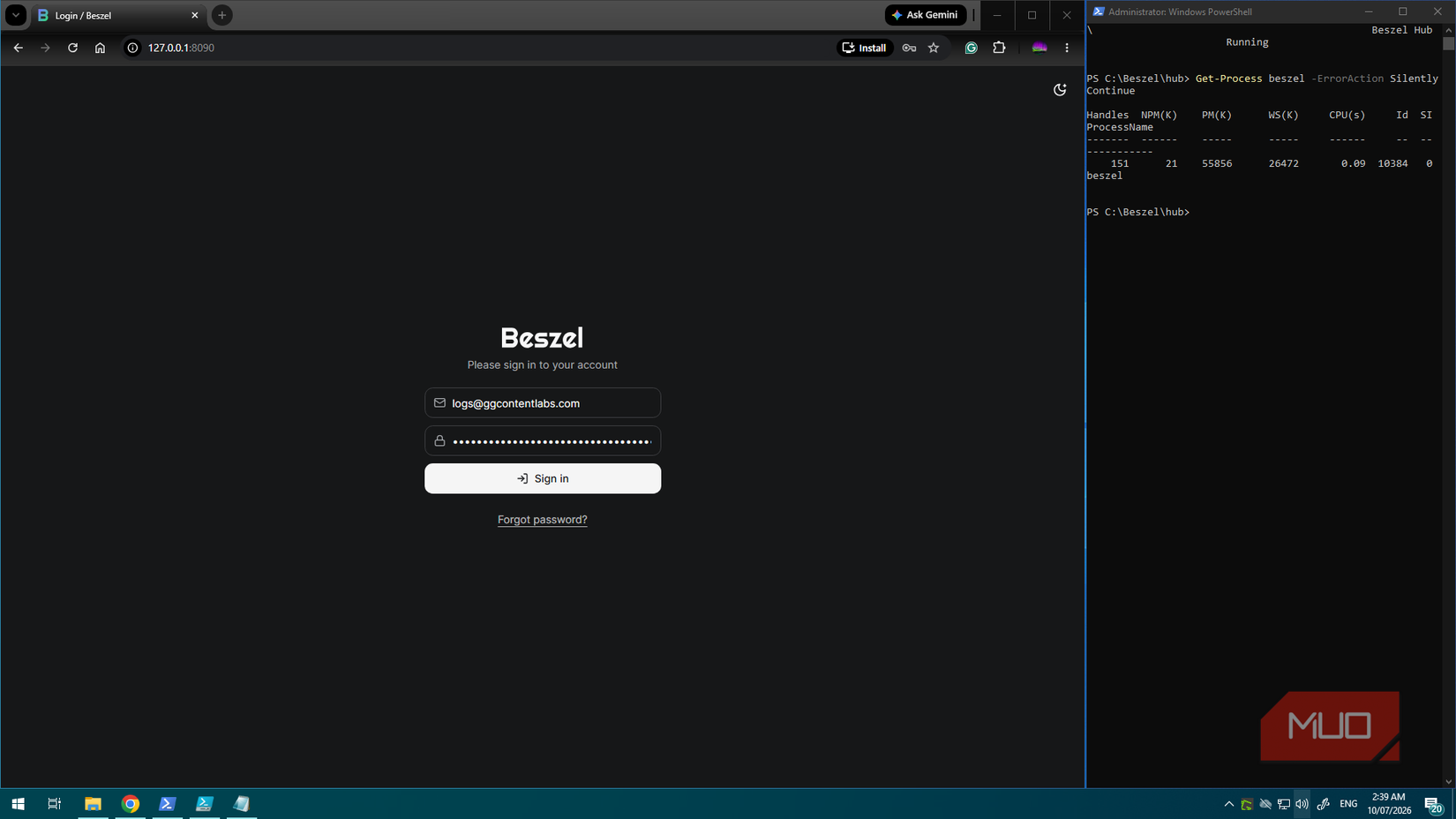The width and height of the screenshot is (1456, 819).
Task: View site information icon in address bar
Action: pyautogui.click(x=132, y=48)
